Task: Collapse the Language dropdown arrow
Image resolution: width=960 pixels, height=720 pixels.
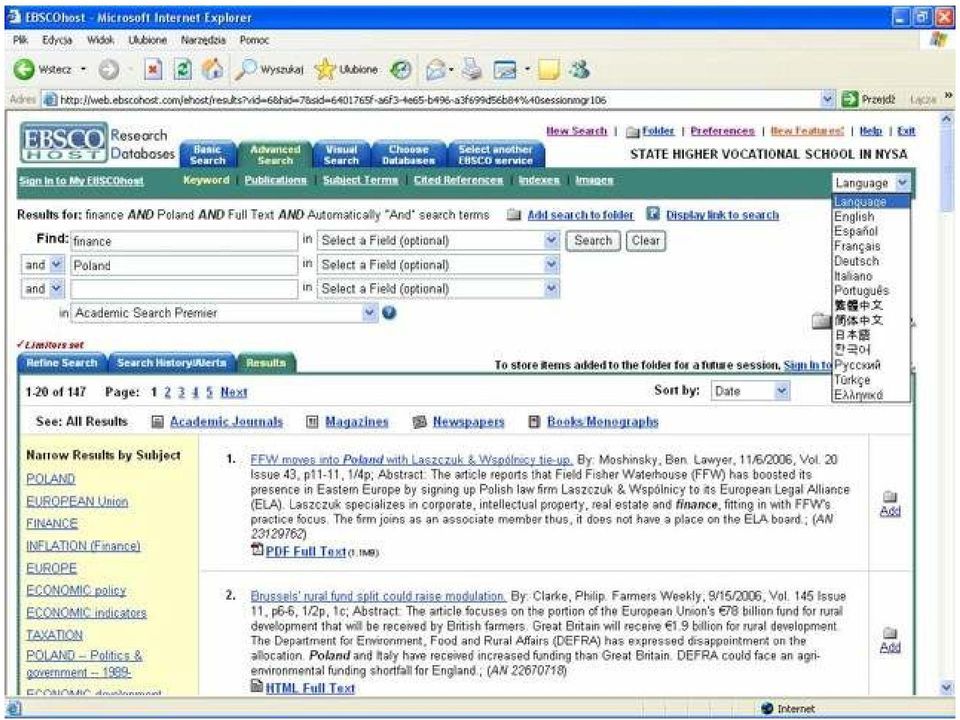Action: tap(902, 182)
